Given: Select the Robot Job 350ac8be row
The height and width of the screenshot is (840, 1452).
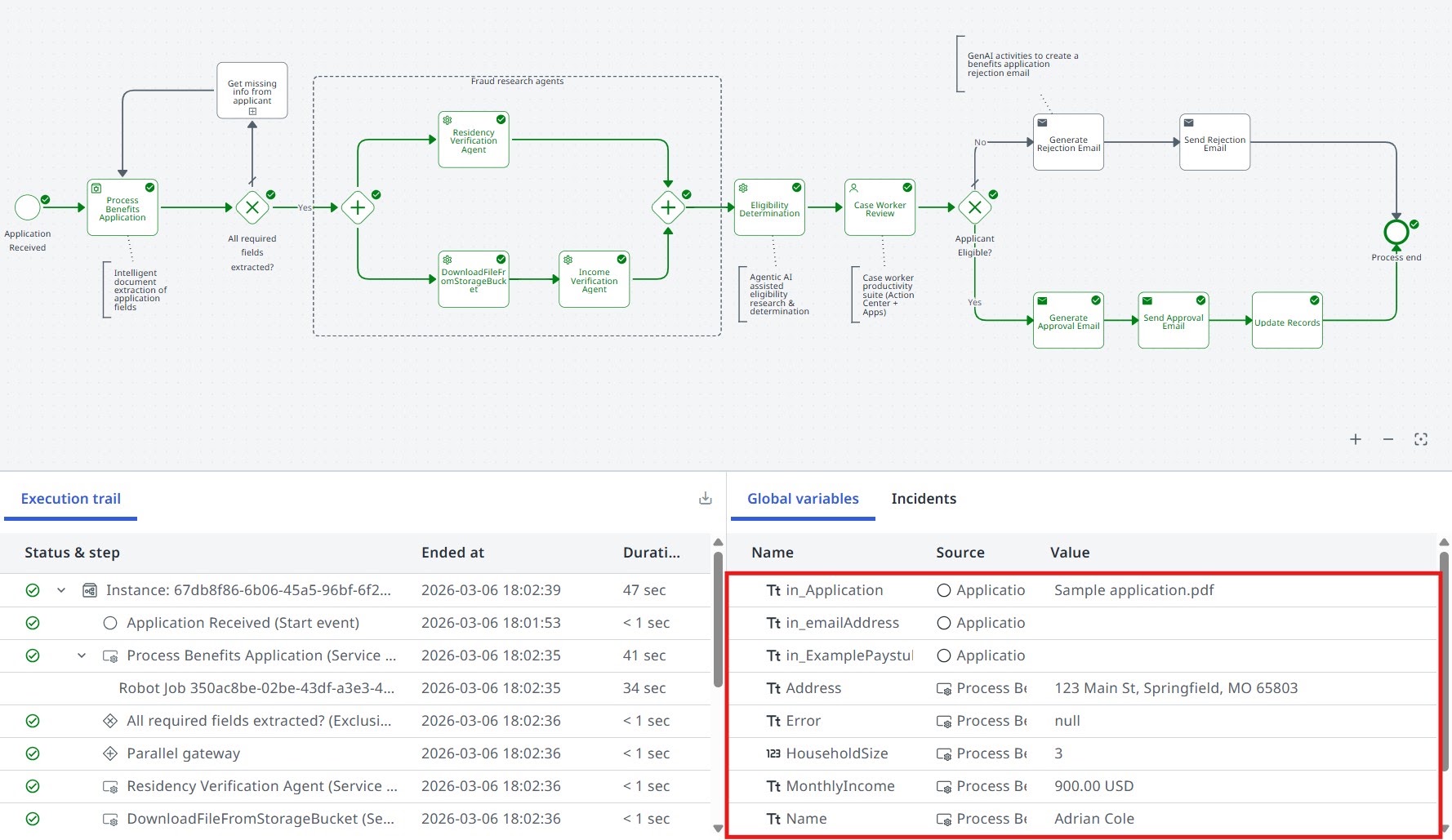Looking at the screenshot, I should click(355, 688).
